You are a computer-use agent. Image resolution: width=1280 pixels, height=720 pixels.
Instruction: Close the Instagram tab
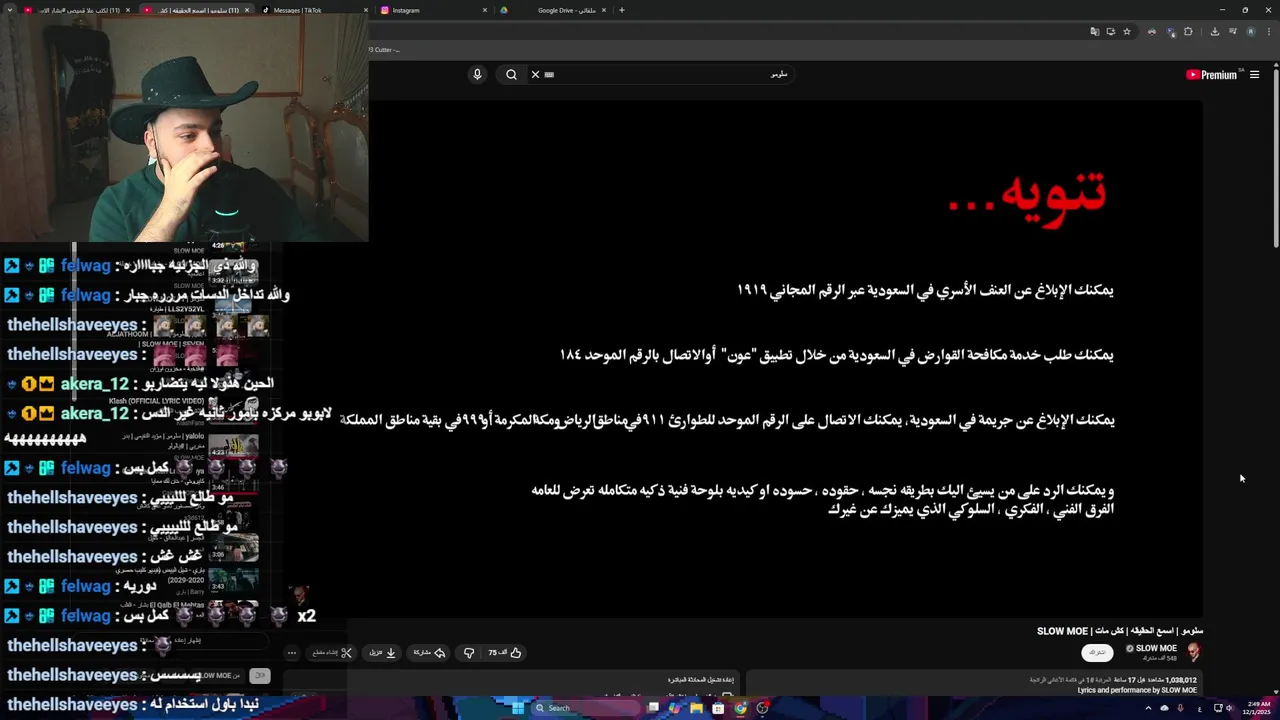(485, 10)
